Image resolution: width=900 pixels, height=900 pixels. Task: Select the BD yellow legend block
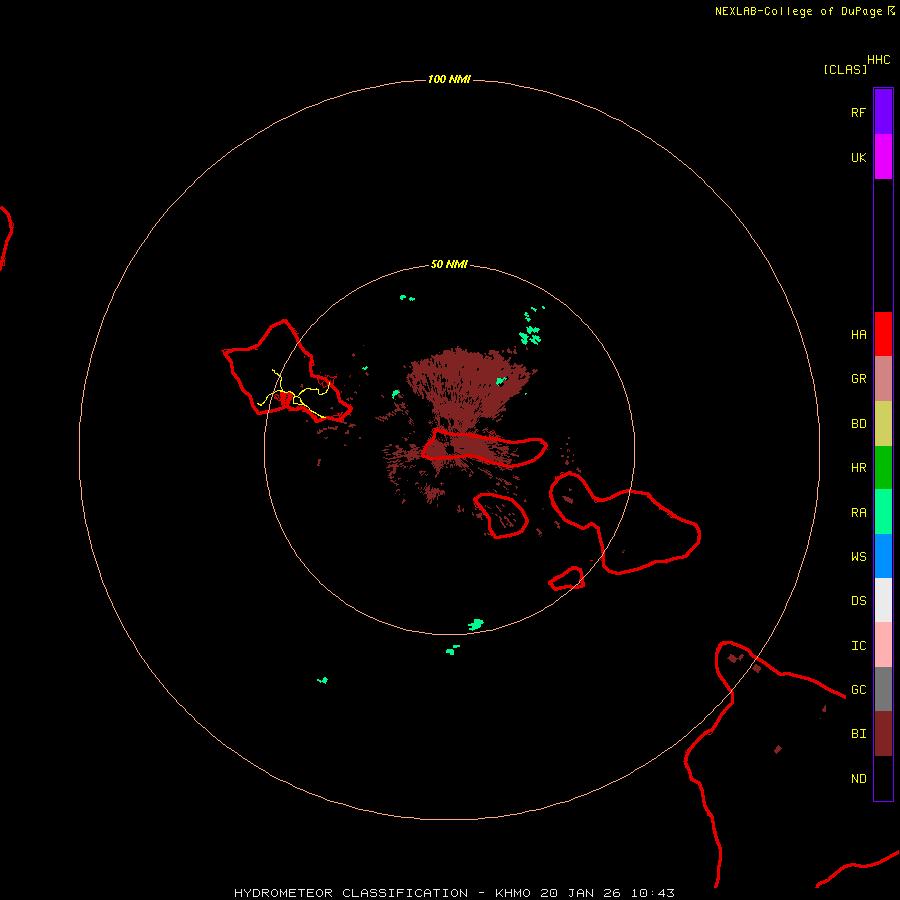[x=883, y=423]
